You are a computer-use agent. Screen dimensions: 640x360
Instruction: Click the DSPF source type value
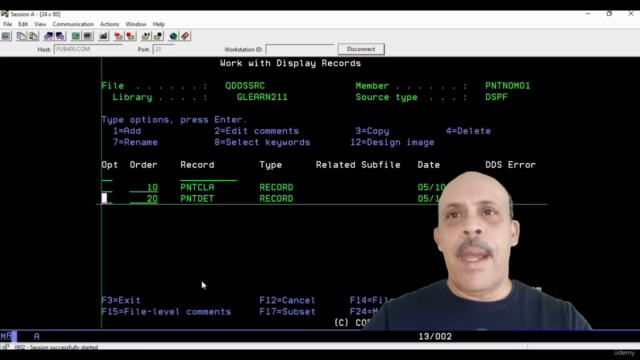pos(496,97)
